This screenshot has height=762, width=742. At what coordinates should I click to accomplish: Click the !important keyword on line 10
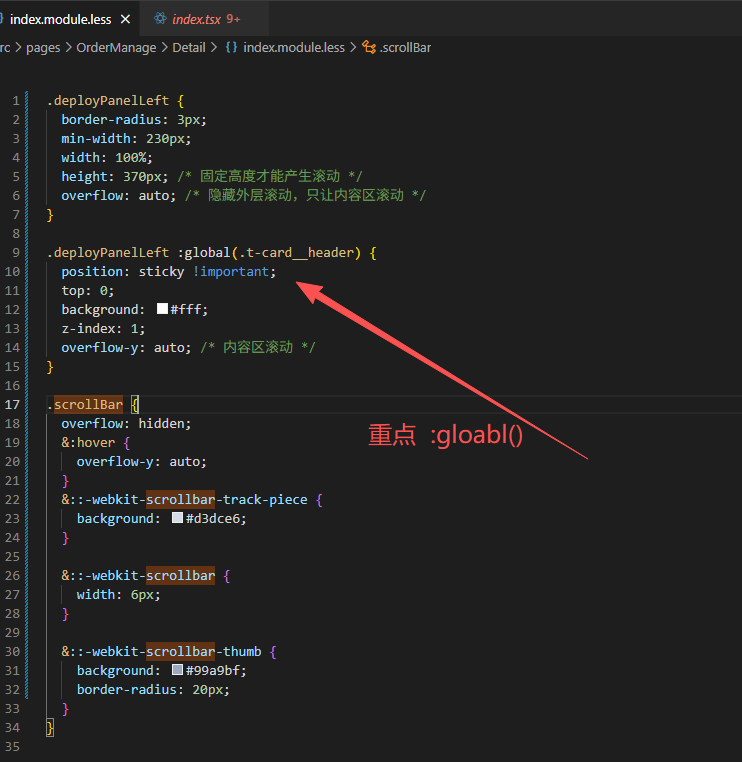click(231, 272)
